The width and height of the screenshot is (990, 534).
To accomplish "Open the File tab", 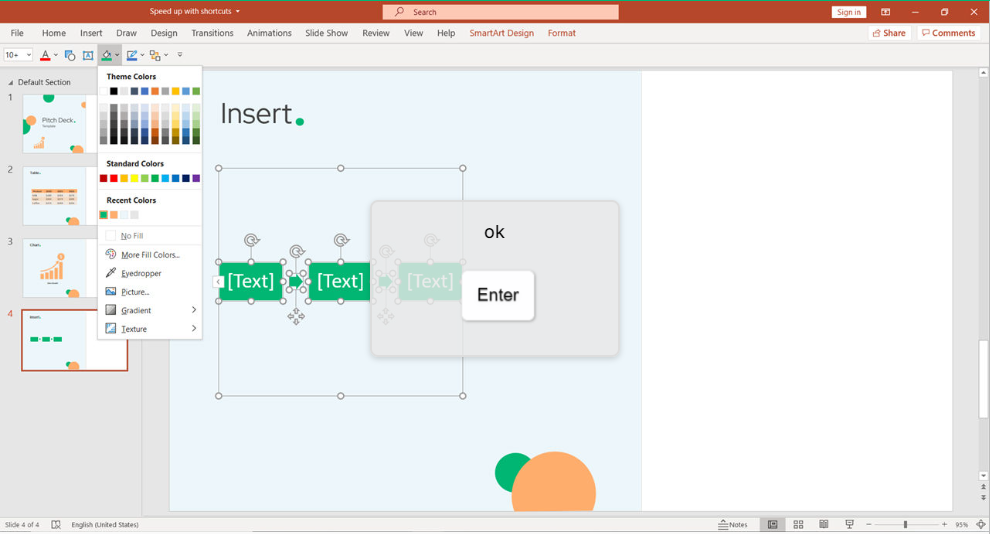I will [x=17, y=33].
